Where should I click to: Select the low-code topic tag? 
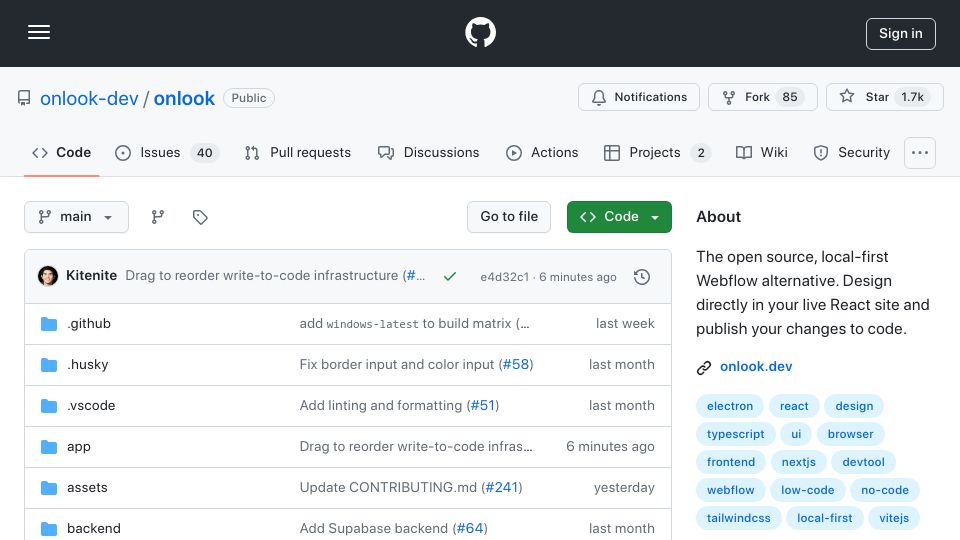[808, 490]
